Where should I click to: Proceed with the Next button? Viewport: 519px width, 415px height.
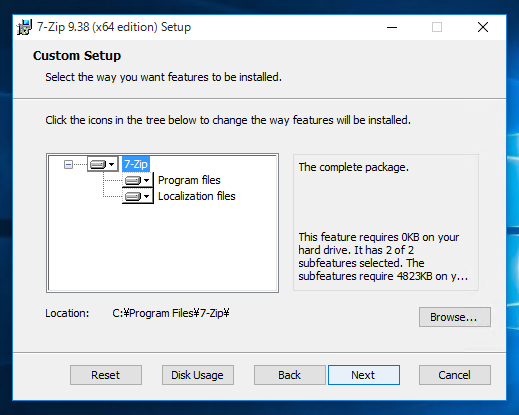click(364, 375)
